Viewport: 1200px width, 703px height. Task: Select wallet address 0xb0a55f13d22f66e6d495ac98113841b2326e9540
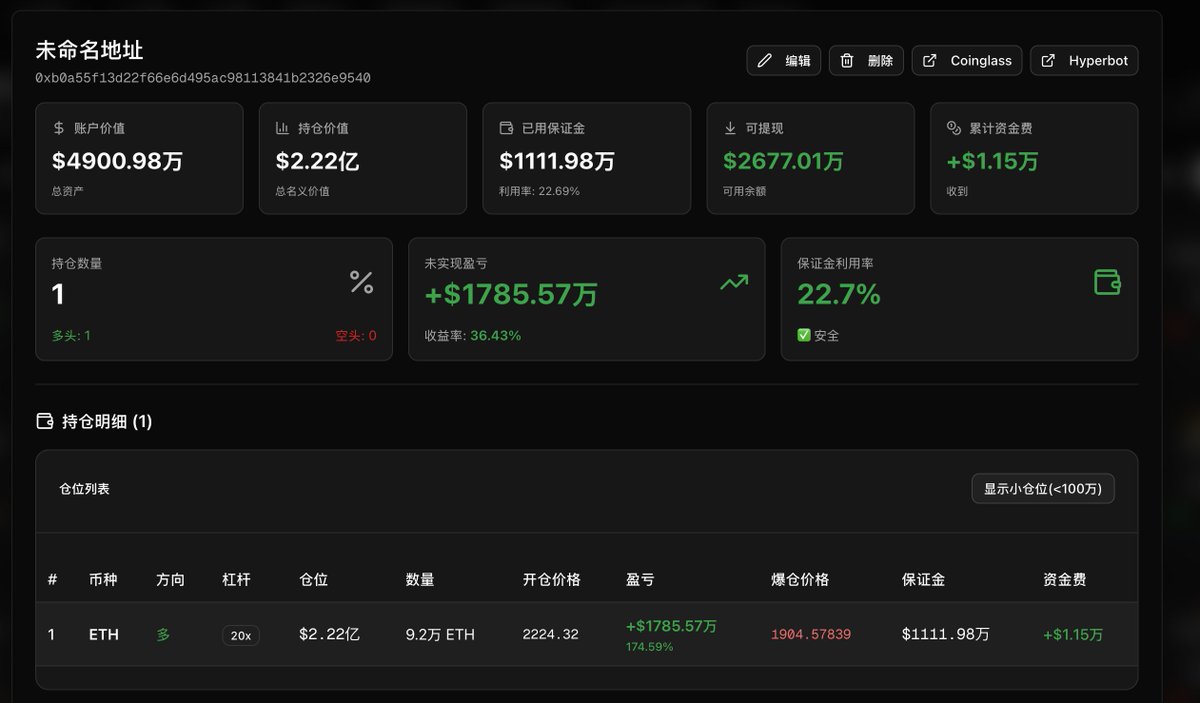coord(203,78)
